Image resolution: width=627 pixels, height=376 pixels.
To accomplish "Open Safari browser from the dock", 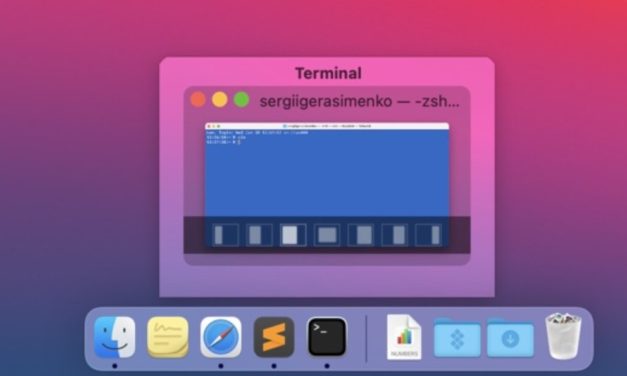I will point(221,337).
